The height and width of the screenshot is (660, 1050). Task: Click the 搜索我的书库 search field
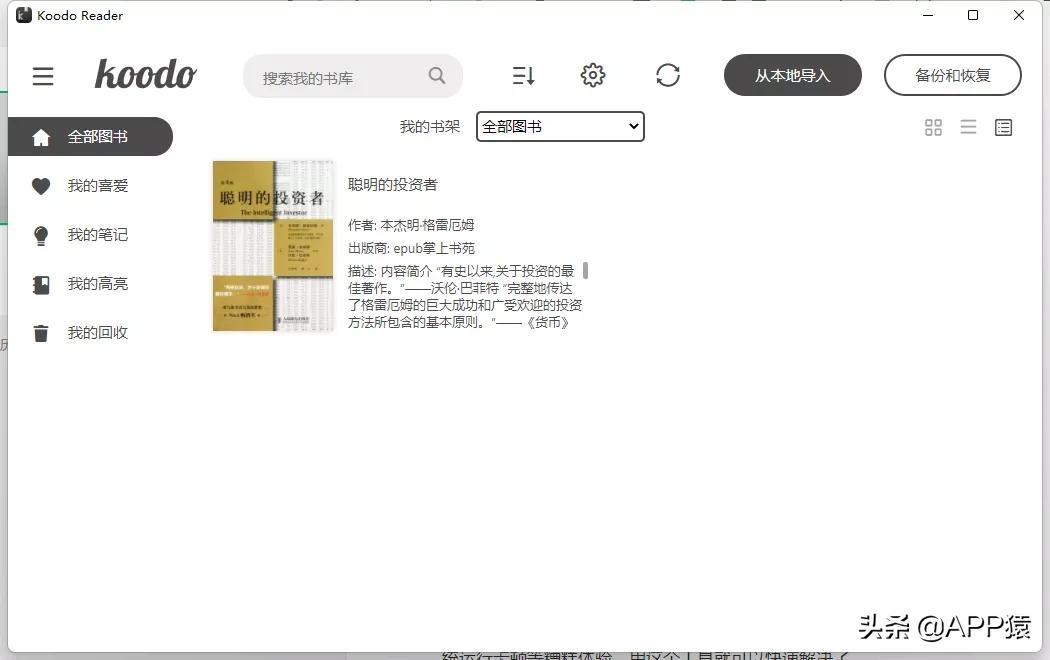(x=340, y=75)
